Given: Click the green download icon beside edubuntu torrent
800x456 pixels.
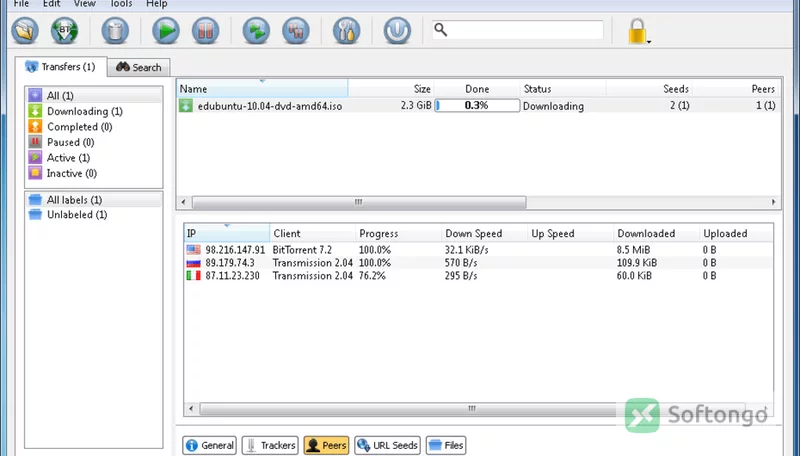Looking at the screenshot, I should 186,106.
